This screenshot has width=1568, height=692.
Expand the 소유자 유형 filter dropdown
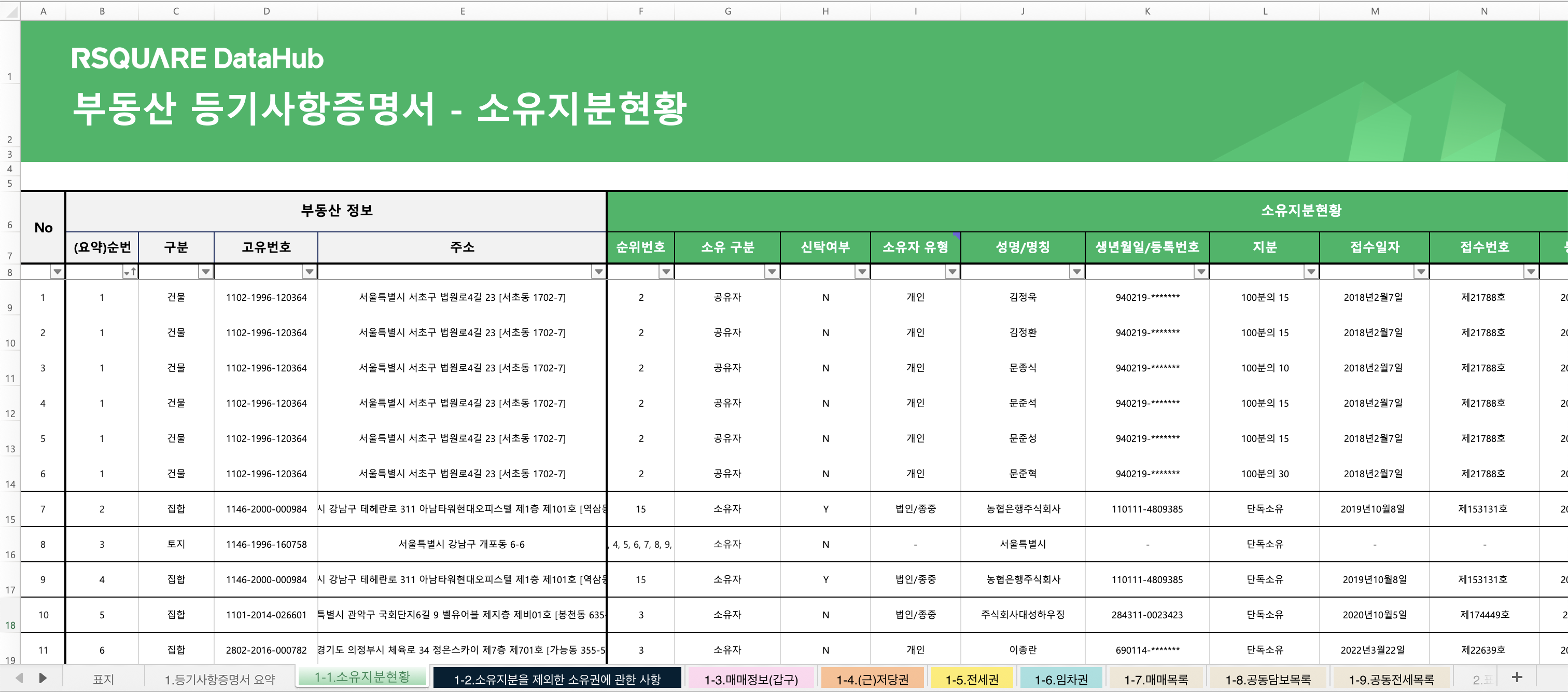point(951,272)
